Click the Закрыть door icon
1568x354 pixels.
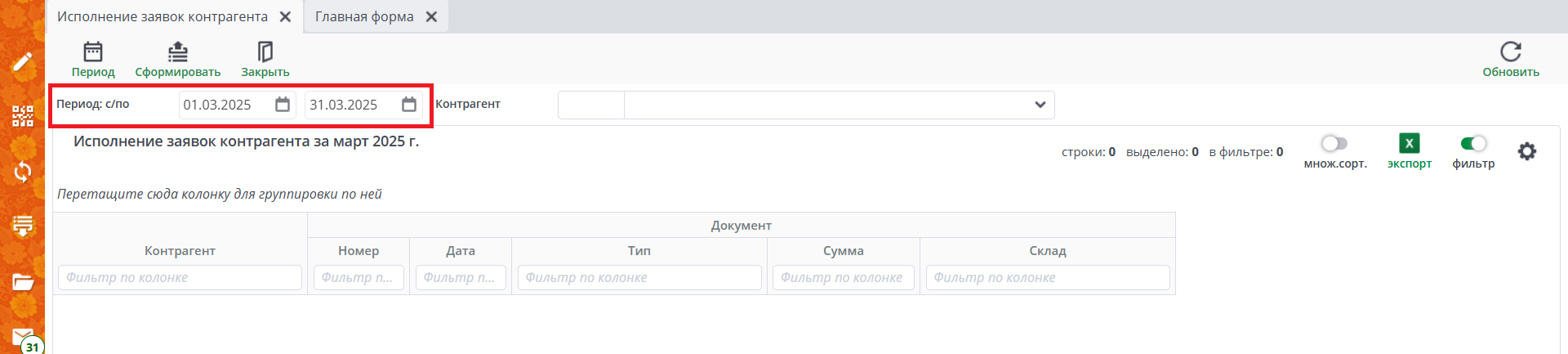[x=265, y=52]
